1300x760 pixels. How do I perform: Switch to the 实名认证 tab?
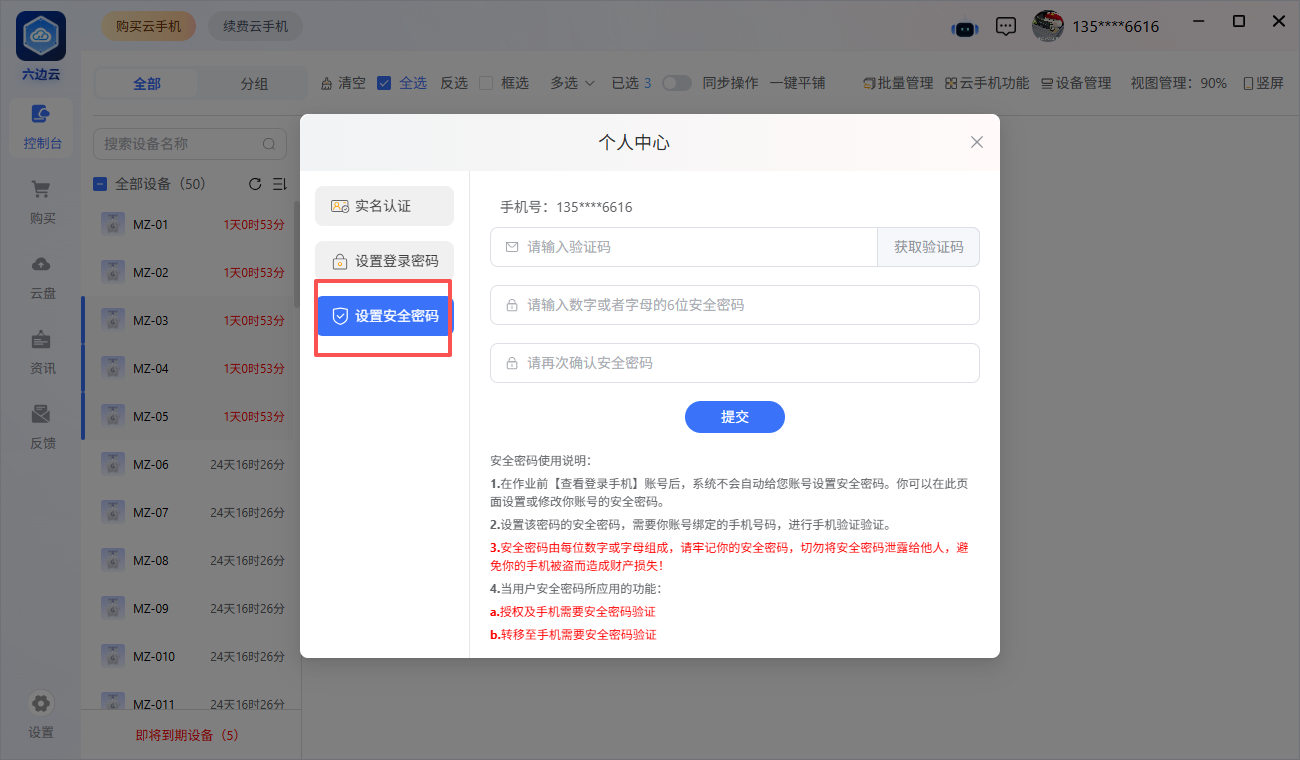384,206
